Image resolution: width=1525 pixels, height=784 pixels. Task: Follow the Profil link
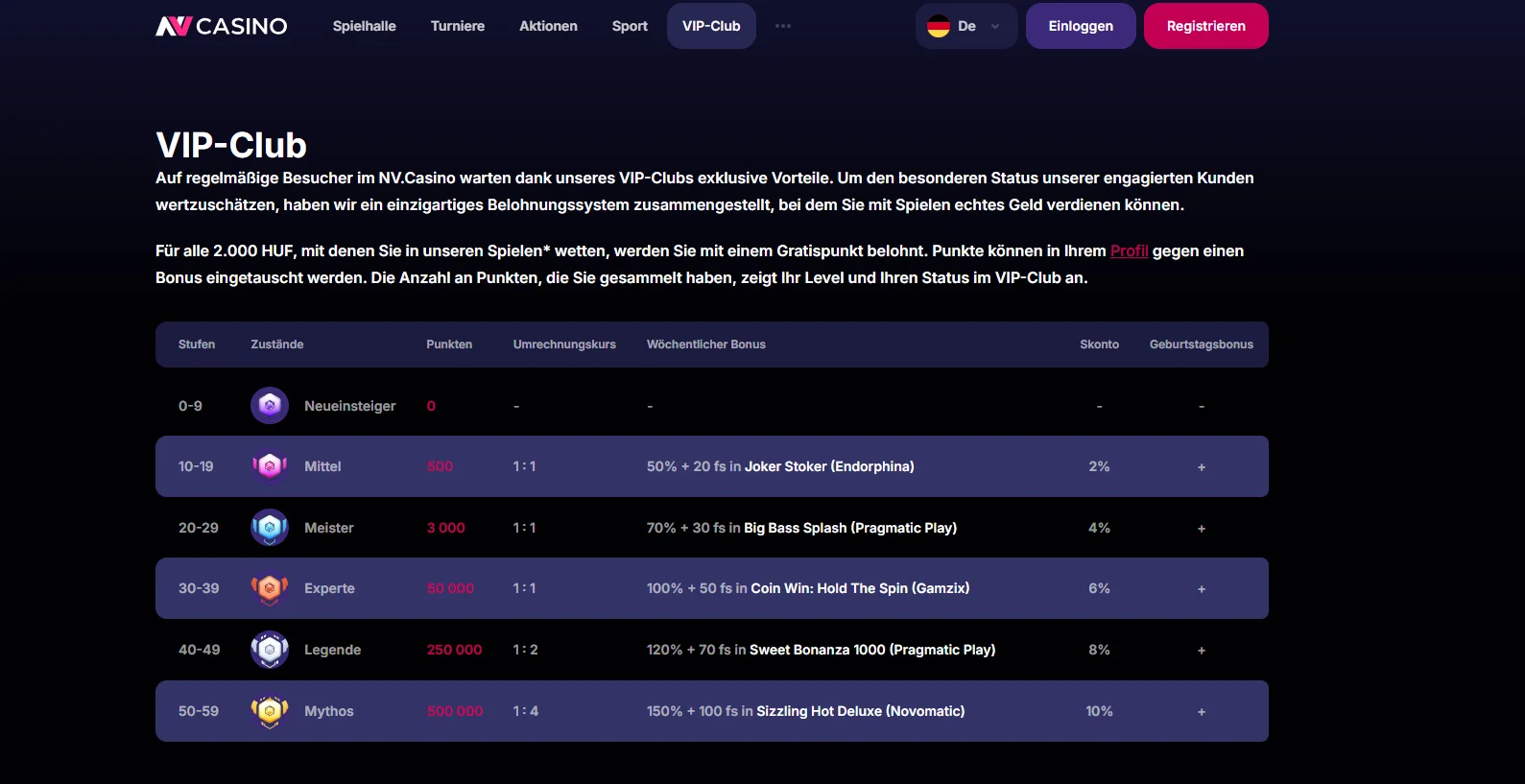coord(1129,250)
